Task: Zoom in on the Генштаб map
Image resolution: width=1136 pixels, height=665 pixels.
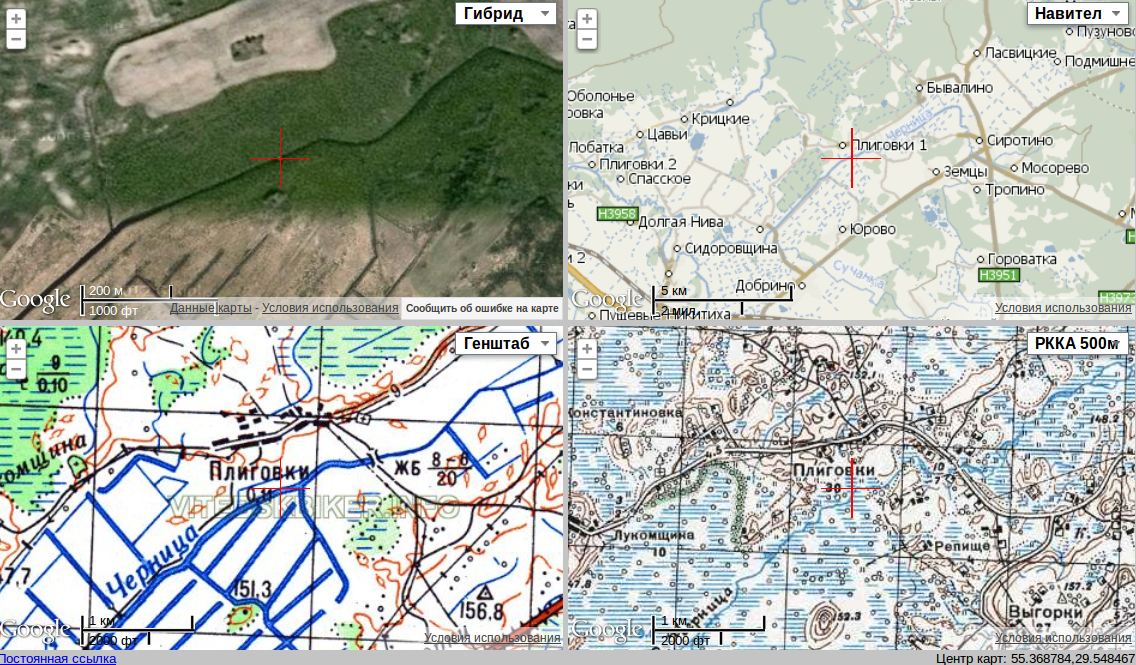Action: point(16,349)
